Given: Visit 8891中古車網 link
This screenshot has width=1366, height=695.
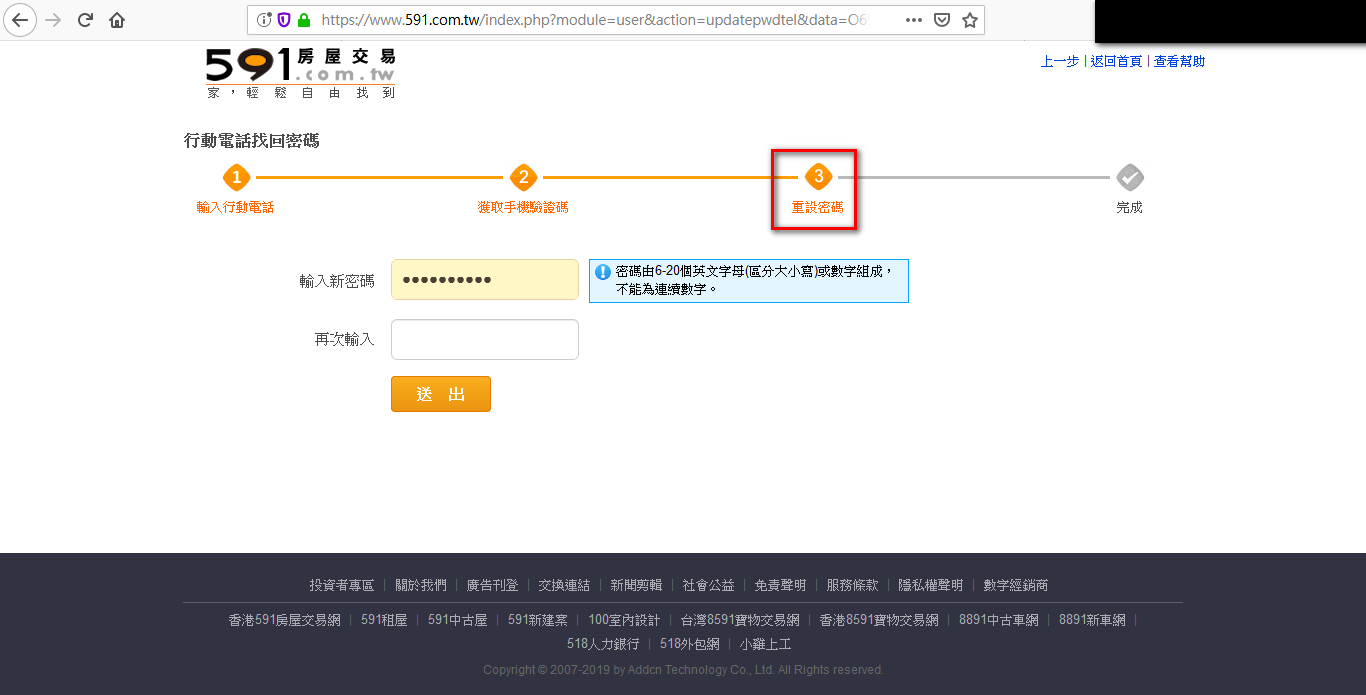Looking at the screenshot, I should [999, 620].
